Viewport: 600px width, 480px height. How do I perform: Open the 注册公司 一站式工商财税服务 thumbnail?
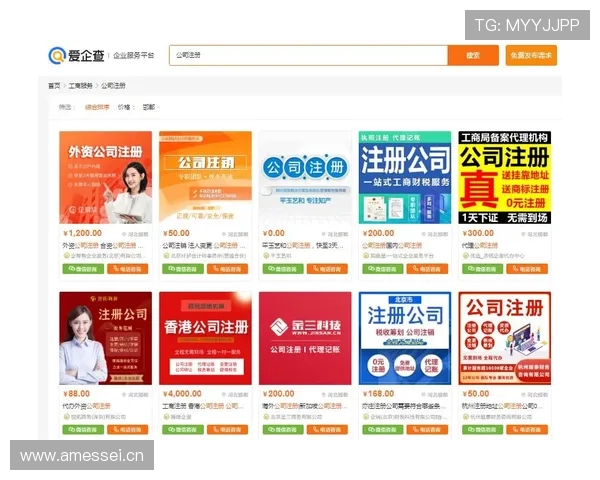(x=405, y=178)
